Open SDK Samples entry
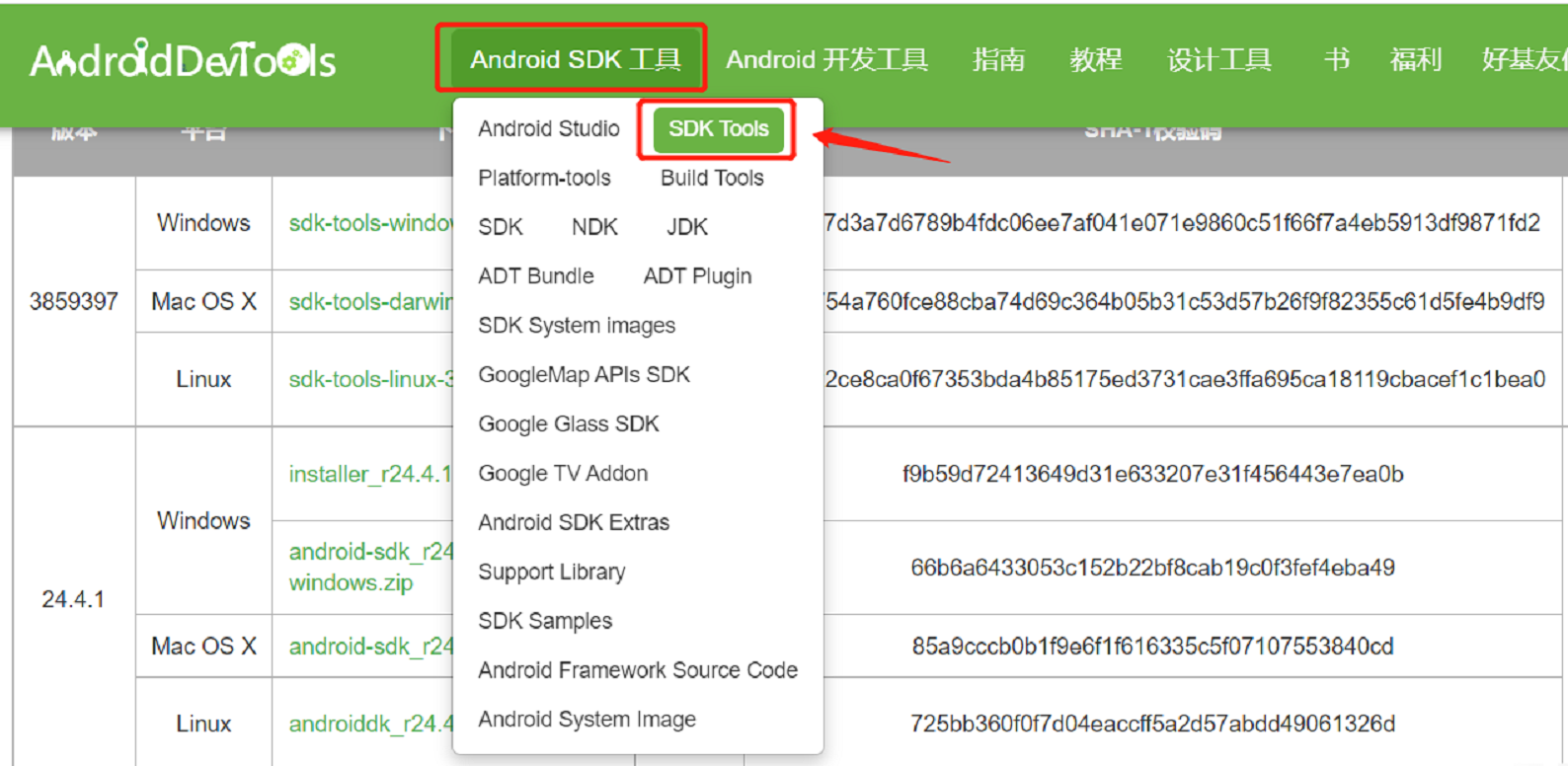This screenshot has height=766, width=1568. [545, 621]
